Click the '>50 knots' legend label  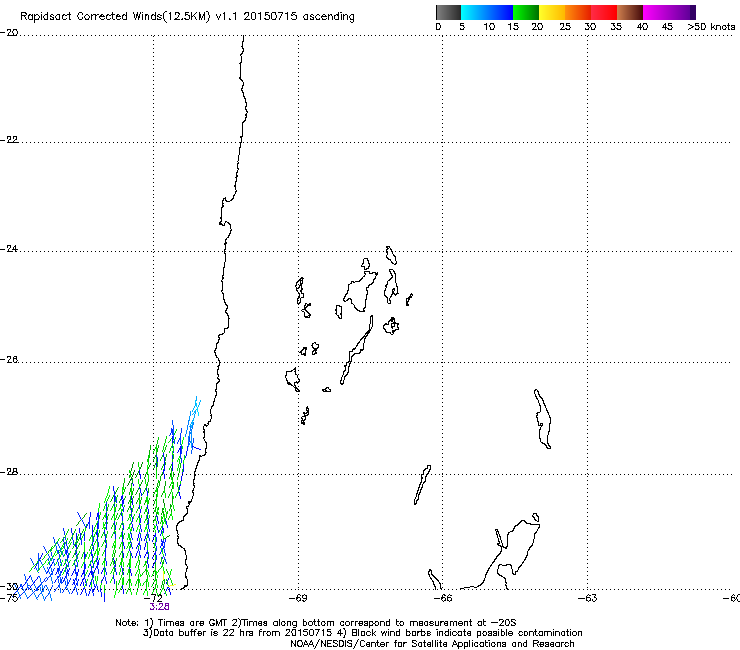point(711,27)
